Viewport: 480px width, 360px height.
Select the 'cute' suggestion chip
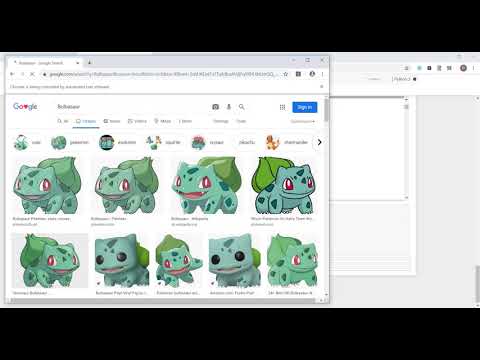27,142
